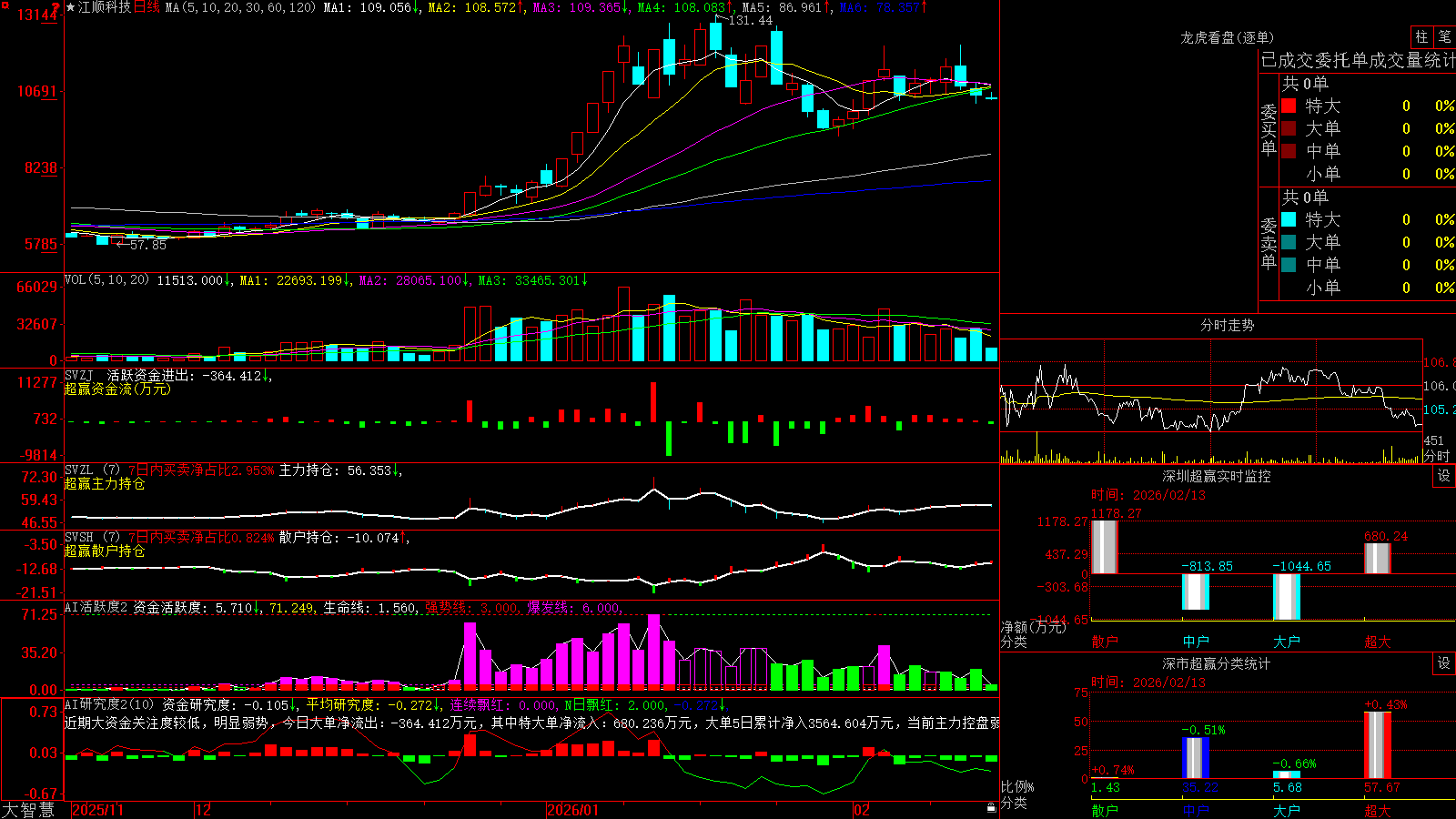Click the cyan 特大 swatch under 委卖单

(1289, 219)
